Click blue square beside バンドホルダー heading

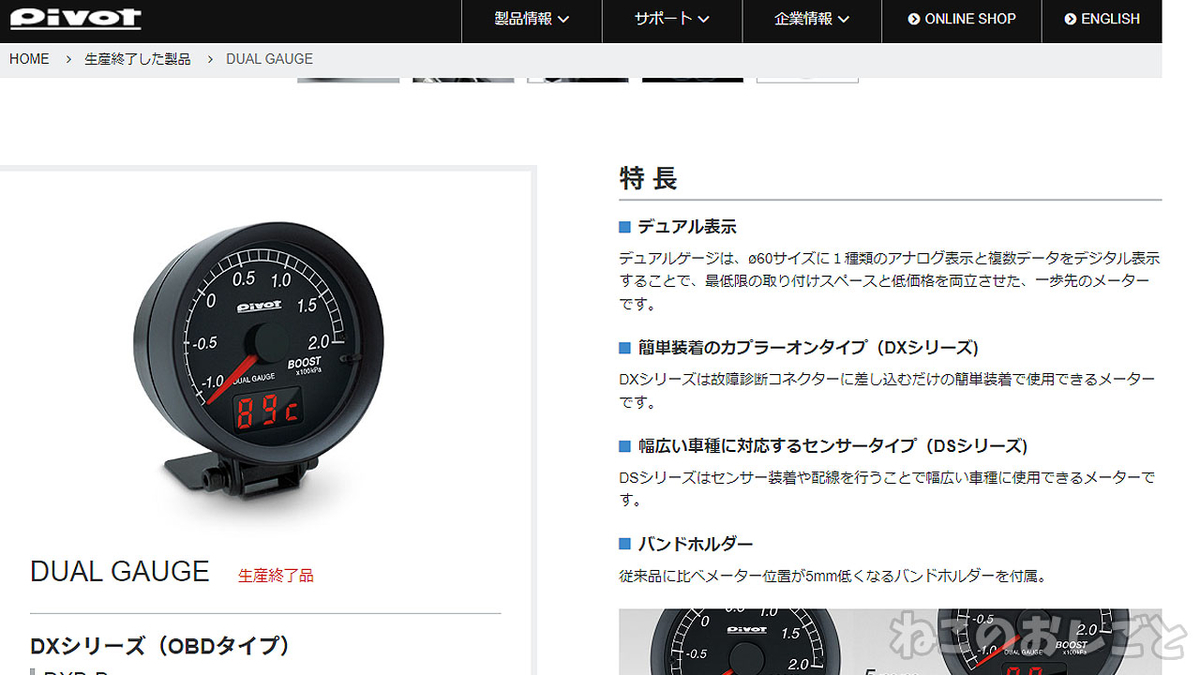(x=625, y=544)
